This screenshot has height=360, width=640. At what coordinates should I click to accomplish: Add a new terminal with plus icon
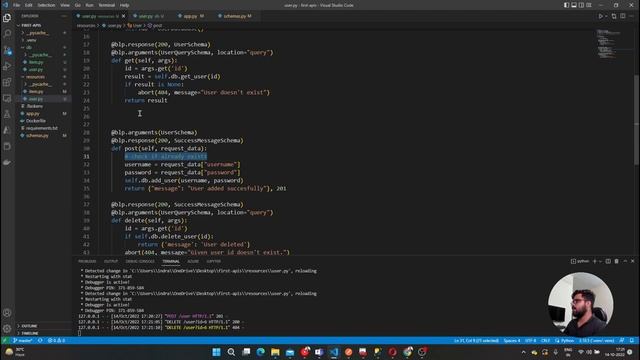[x=595, y=261]
